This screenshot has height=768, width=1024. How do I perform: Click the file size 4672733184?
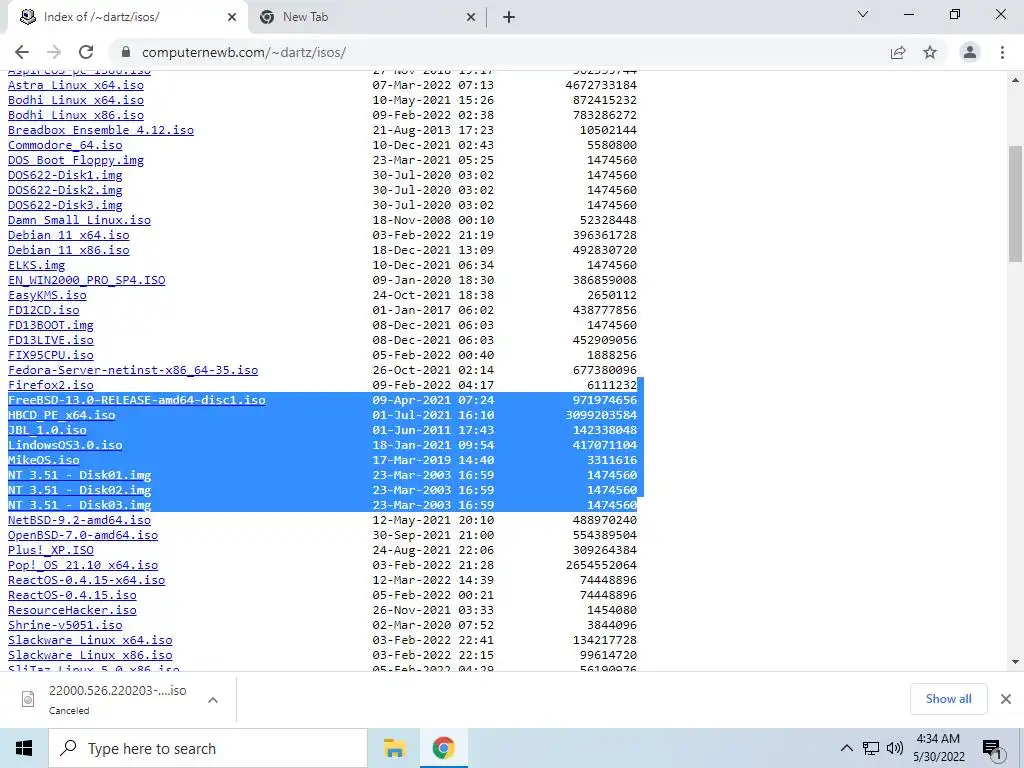point(601,85)
